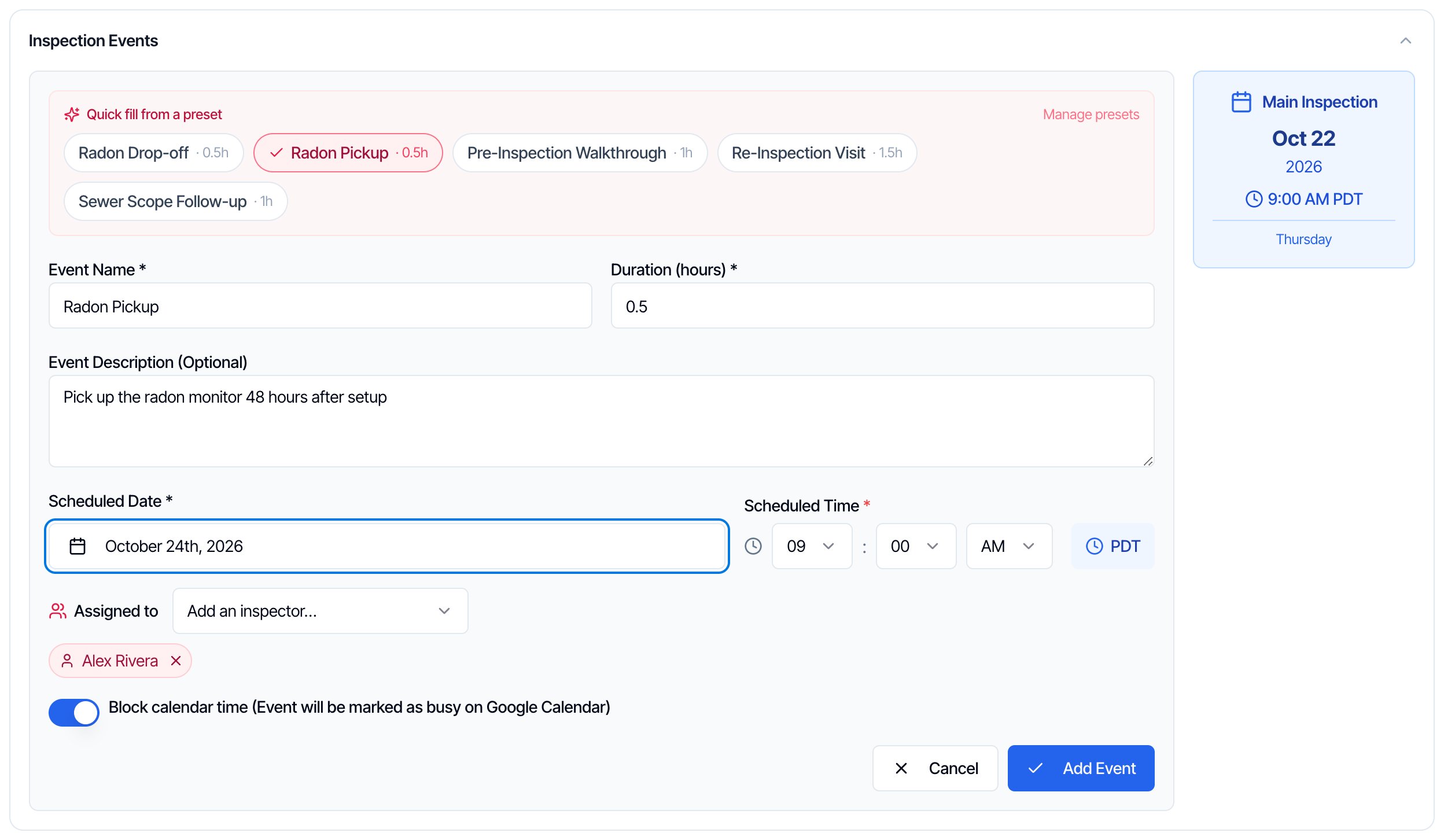Click the Cancel button

pos(935,768)
